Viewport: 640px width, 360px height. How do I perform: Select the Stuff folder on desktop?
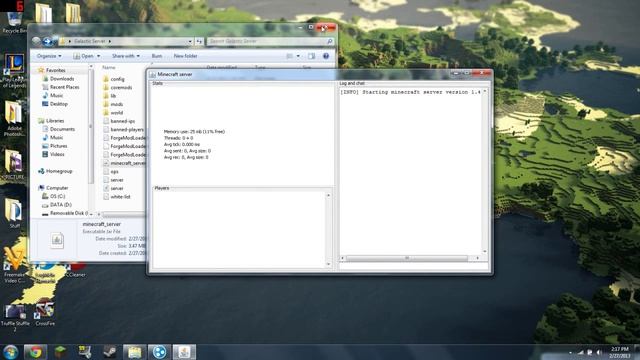(x=14, y=213)
